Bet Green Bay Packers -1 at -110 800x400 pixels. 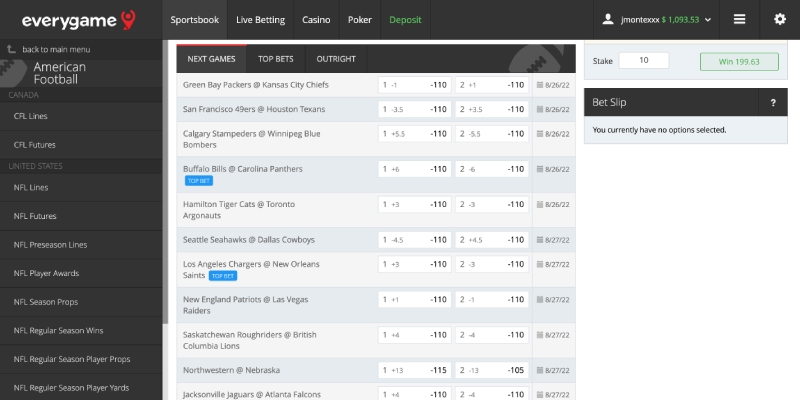click(414, 85)
